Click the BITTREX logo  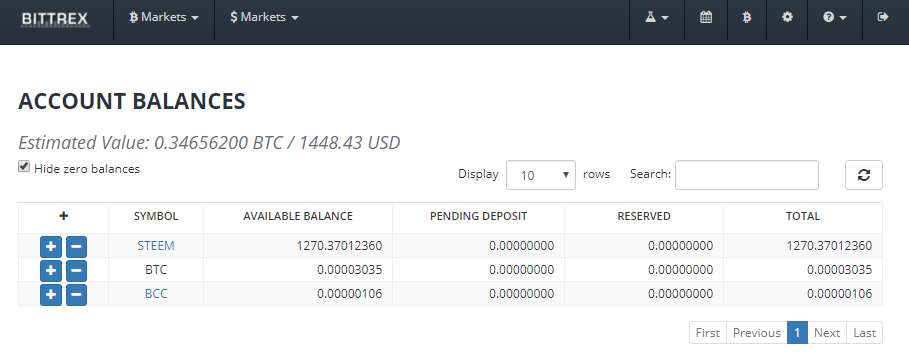click(55, 19)
